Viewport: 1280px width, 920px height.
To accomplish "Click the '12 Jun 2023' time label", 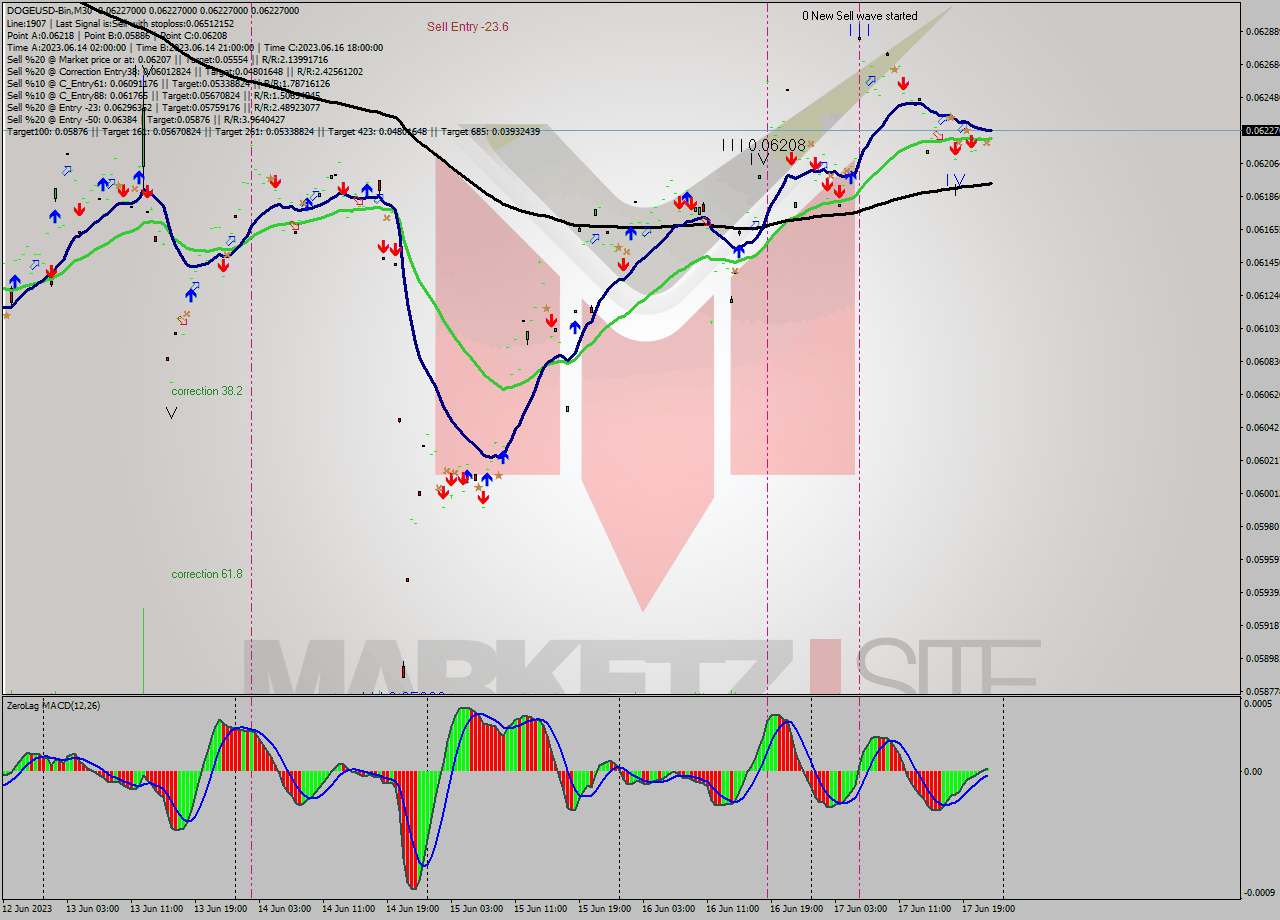I will point(29,909).
